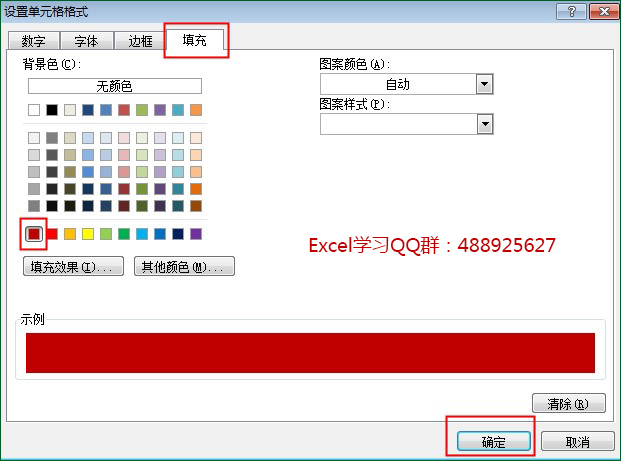Pick the olive green theme swatch
621x461 pixels.
pyautogui.click(x=142, y=110)
